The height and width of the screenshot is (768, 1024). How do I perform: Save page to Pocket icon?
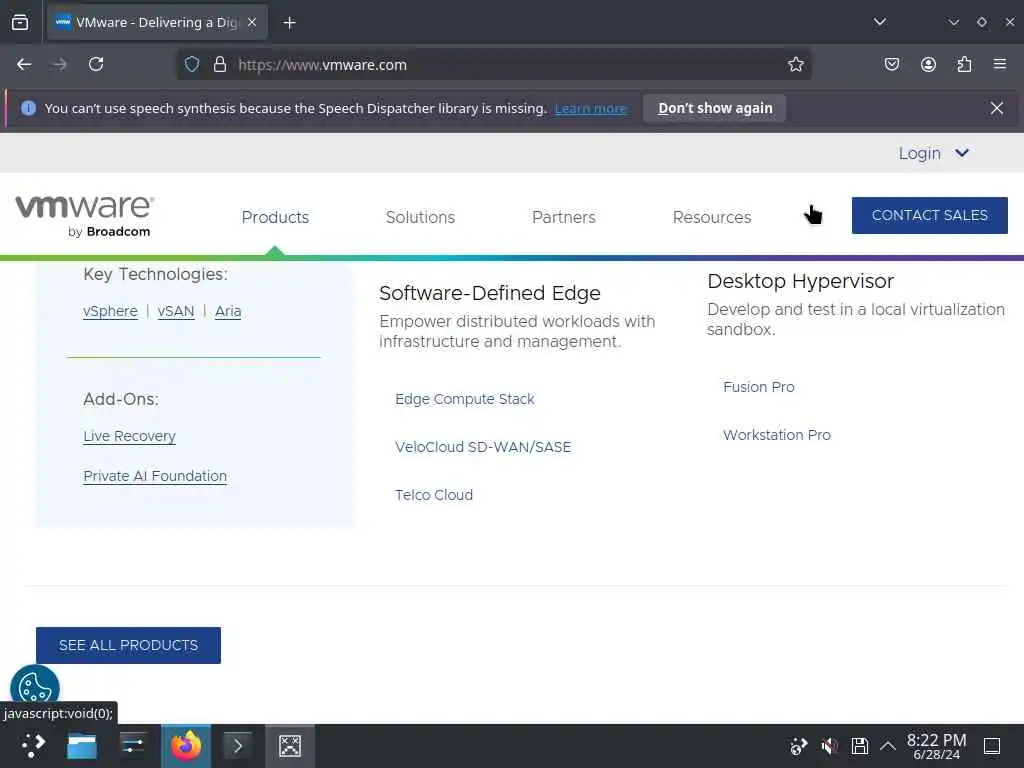coord(892,65)
